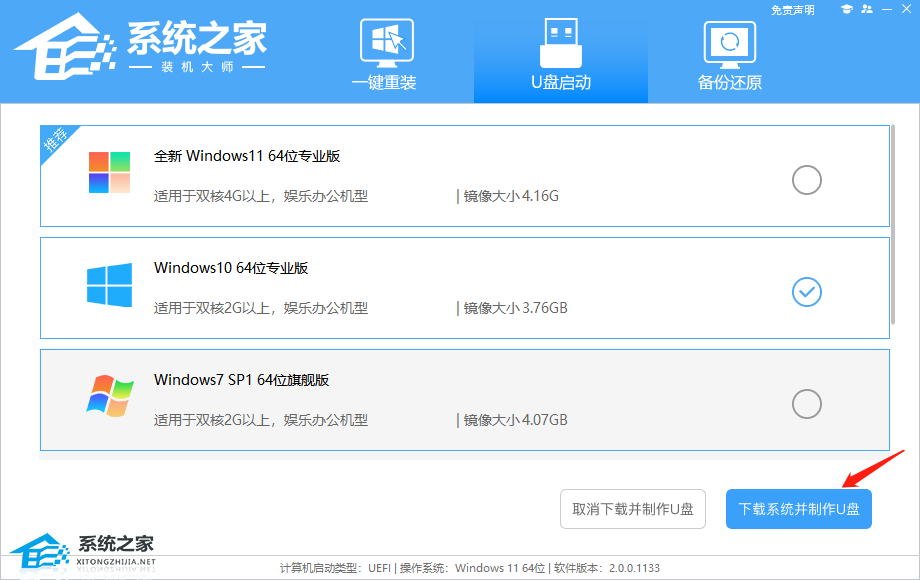Viewport: 920px width, 580px height.
Task: Click the Windows 7 flag logo
Action: [x=109, y=396]
